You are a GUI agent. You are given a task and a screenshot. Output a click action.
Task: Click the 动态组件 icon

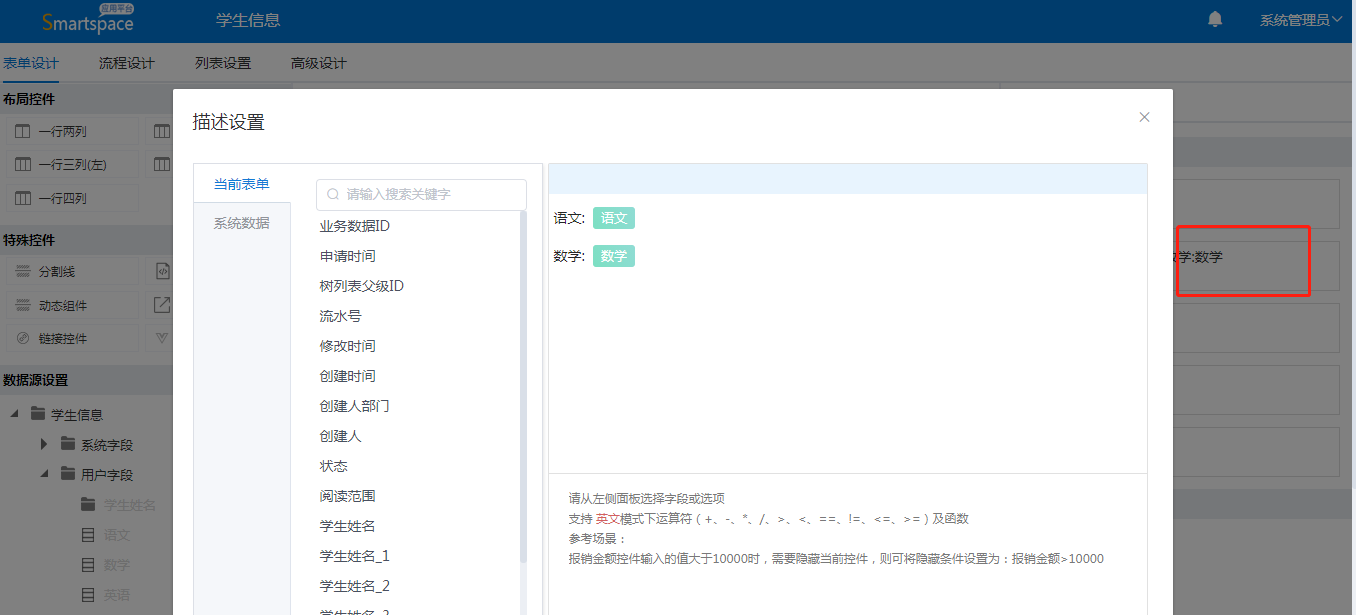click(23, 305)
